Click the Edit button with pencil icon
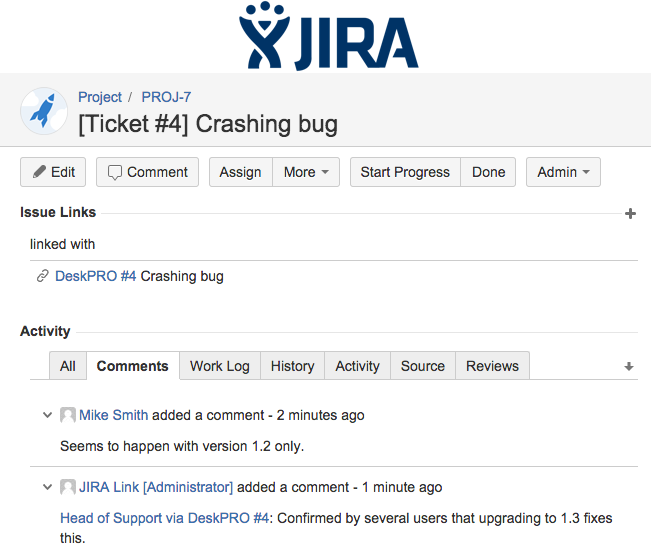This screenshot has height=557, width=651. click(x=53, y=172)
